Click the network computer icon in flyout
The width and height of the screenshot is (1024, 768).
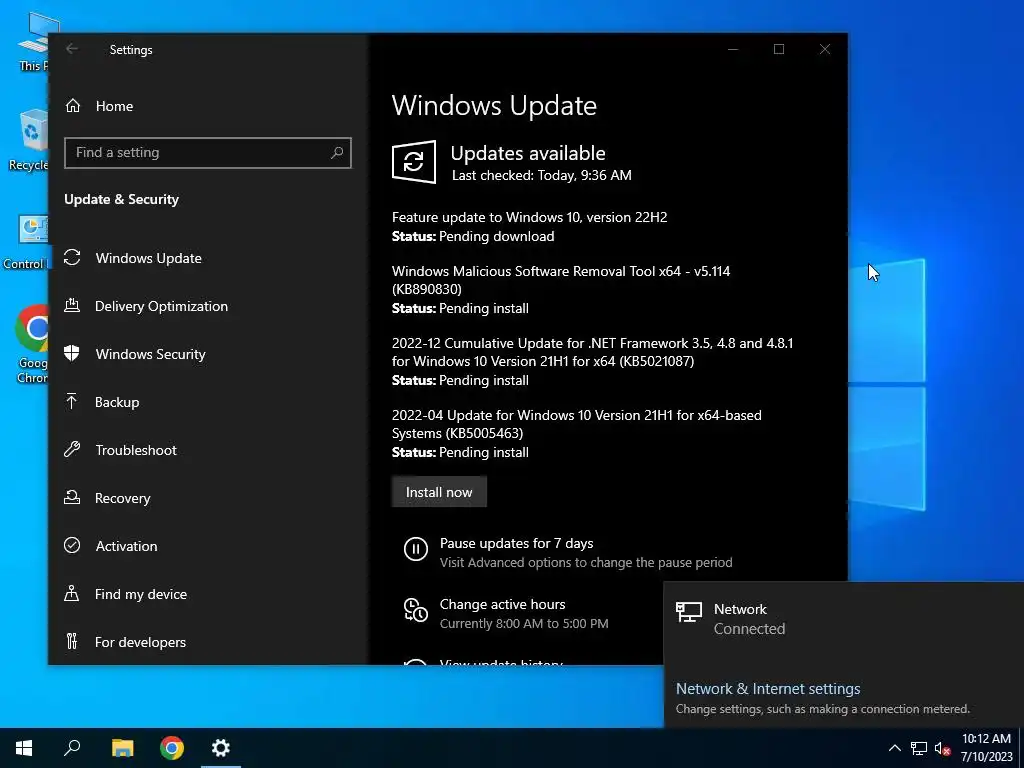[x=688, y=612]
